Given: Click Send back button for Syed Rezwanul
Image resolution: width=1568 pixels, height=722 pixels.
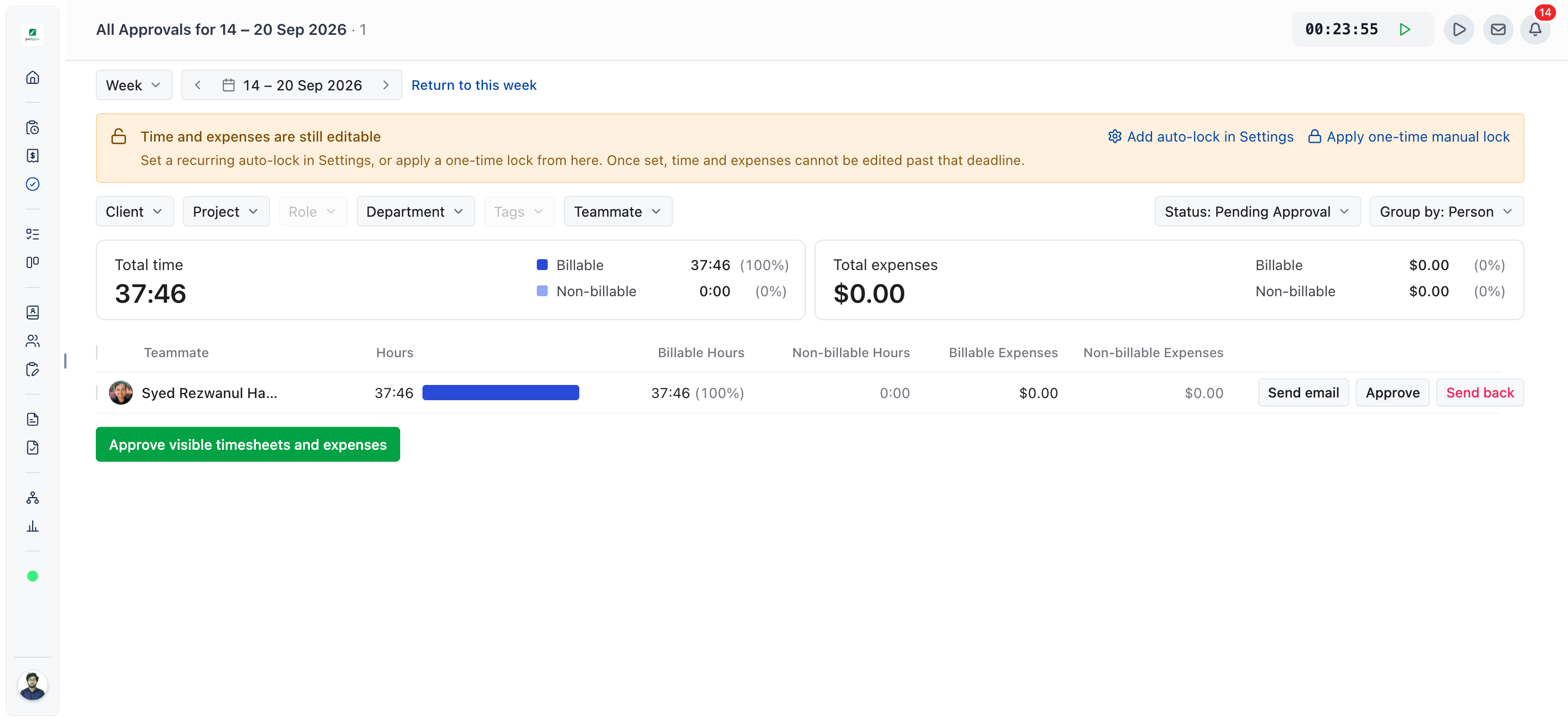Looking at the screenshot, I should point(1480,393).
